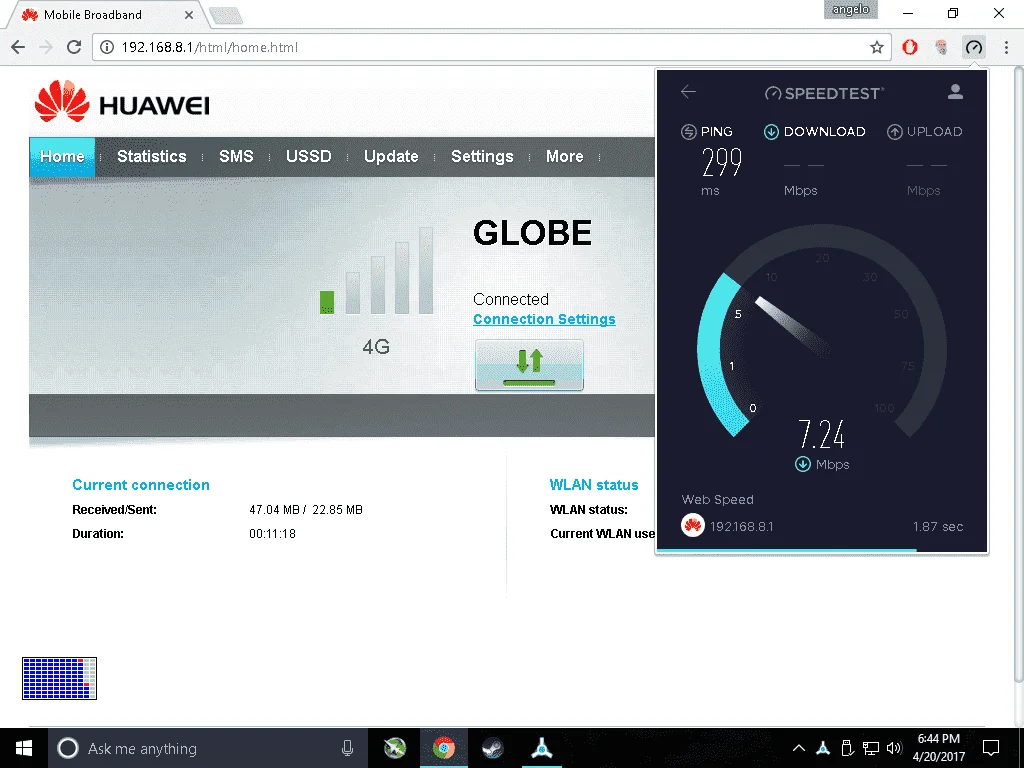Open Chrome three-dot menu

(1006, 47)
